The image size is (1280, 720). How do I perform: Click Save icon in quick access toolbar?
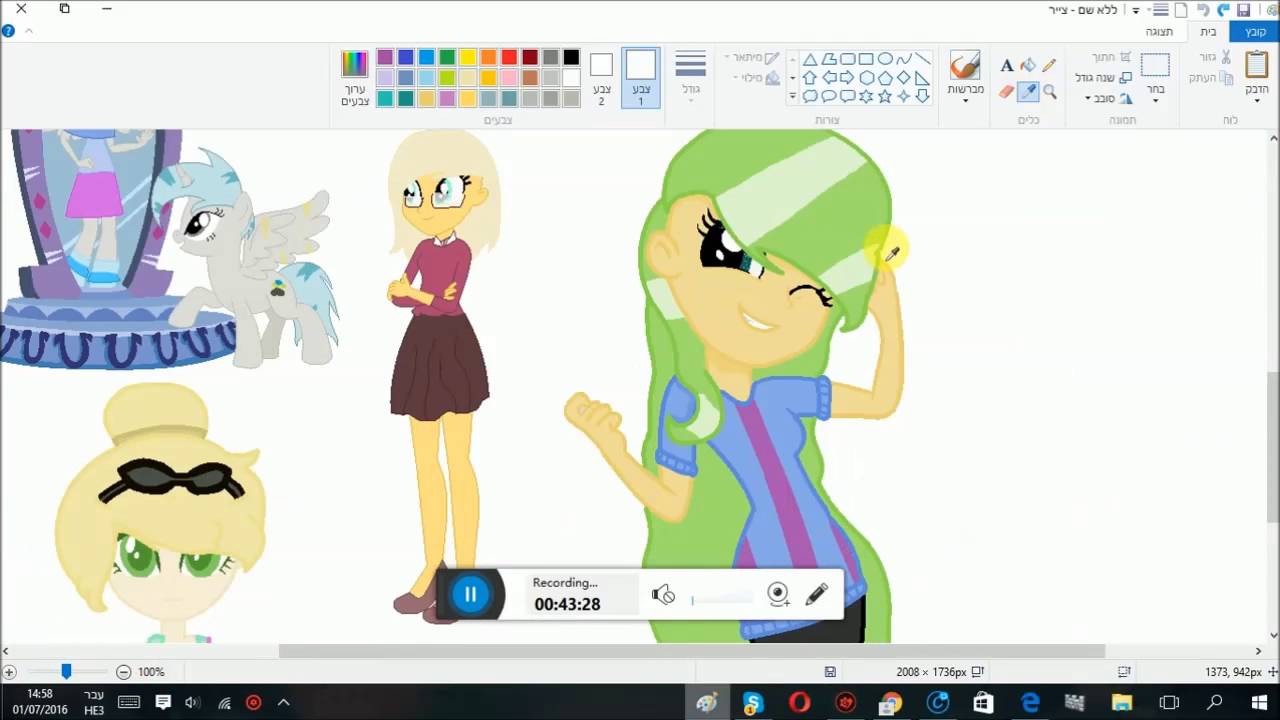[x=1243, y=10]
